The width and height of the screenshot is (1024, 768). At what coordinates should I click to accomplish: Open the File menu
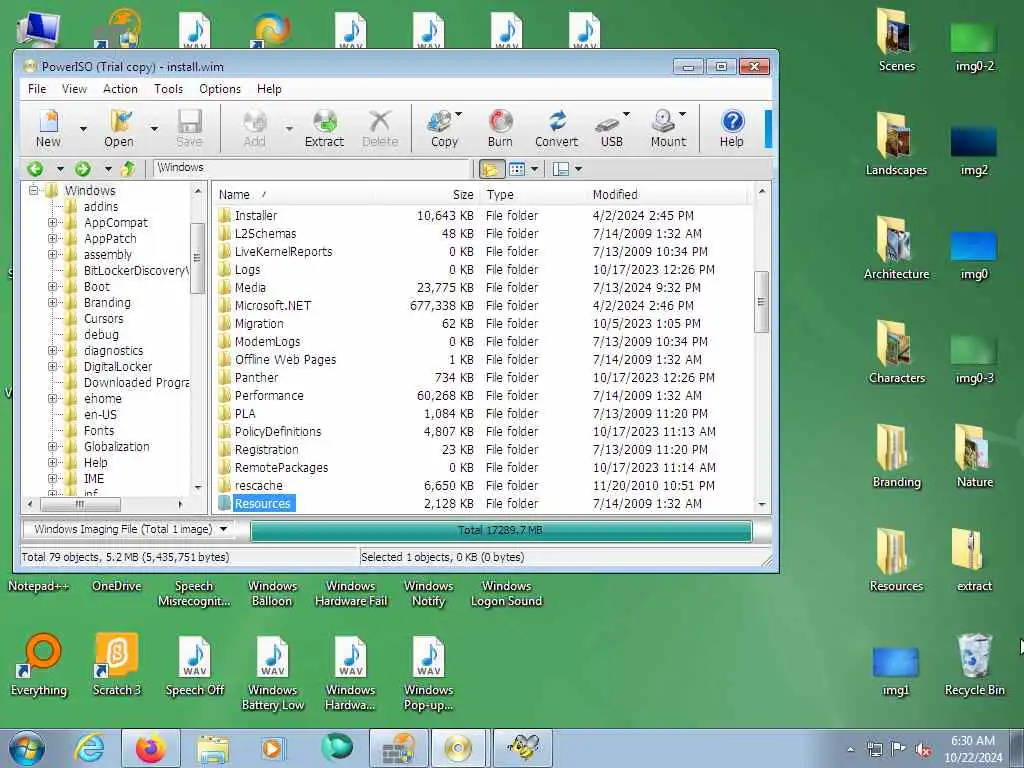[x=37, y=89]
